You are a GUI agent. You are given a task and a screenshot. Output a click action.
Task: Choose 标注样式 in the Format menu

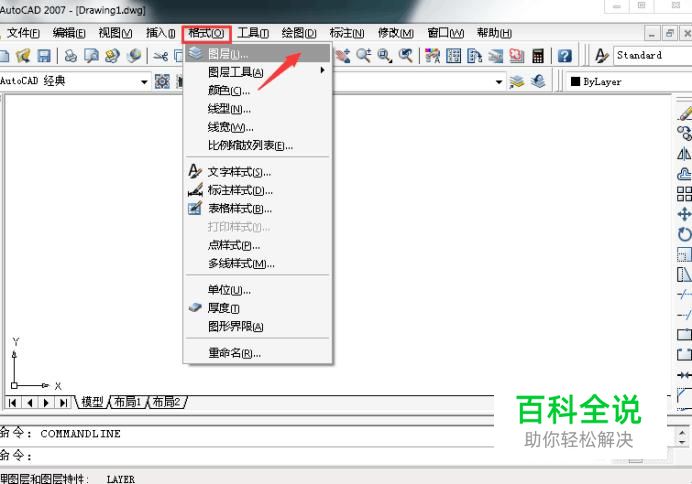point(257,190)
